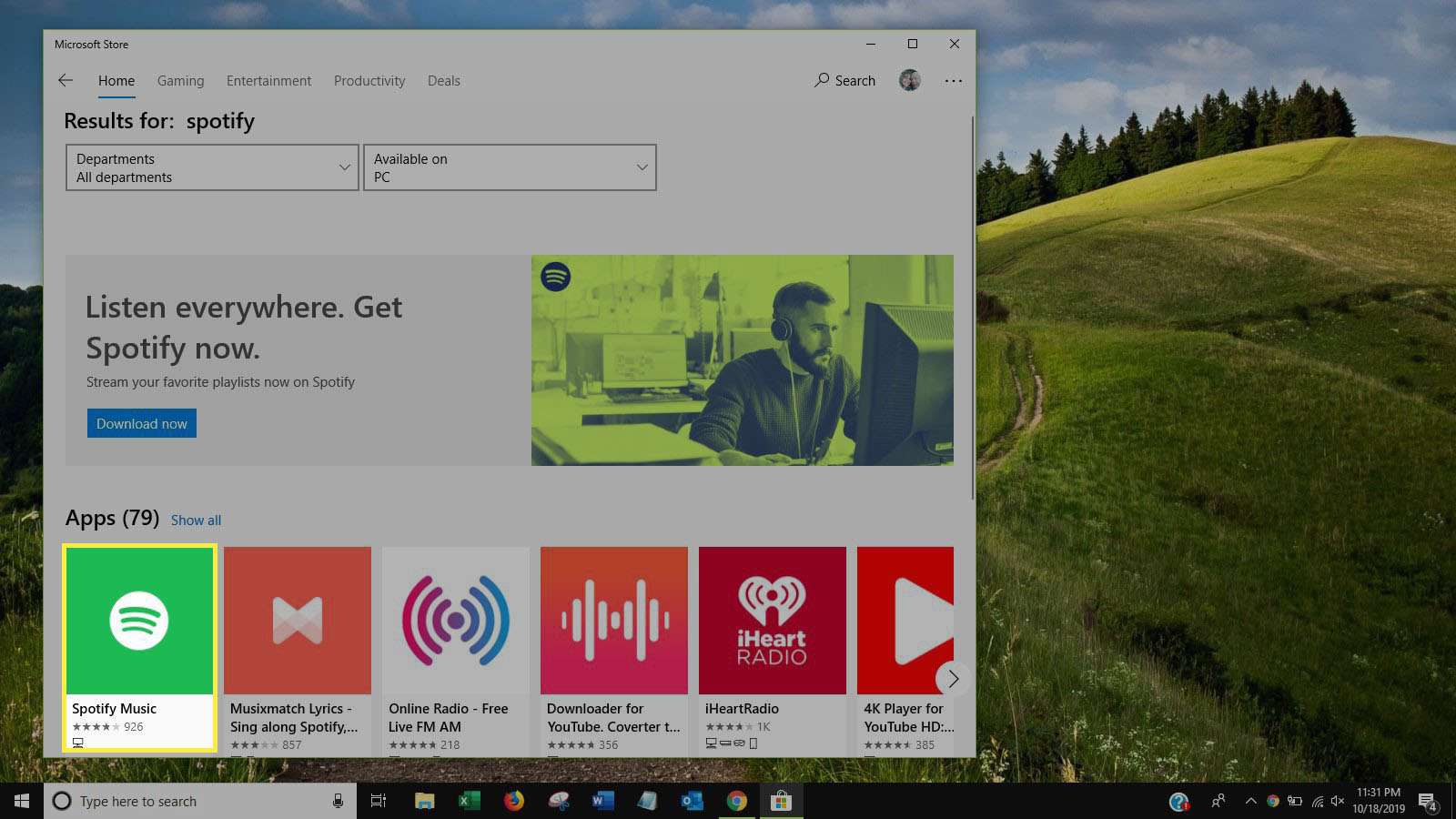Switch to the Gaming tab
The width and height of the screenshot is (1456, 819).
[x=180, y=81]
